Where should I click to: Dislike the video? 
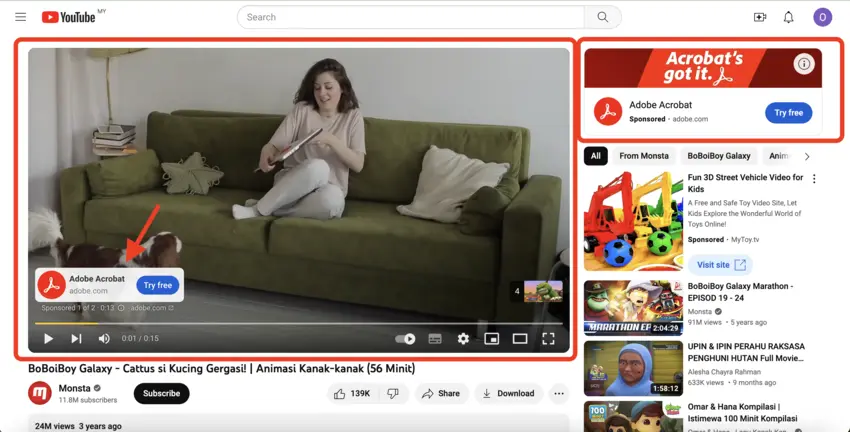click(x=394, y=394)
